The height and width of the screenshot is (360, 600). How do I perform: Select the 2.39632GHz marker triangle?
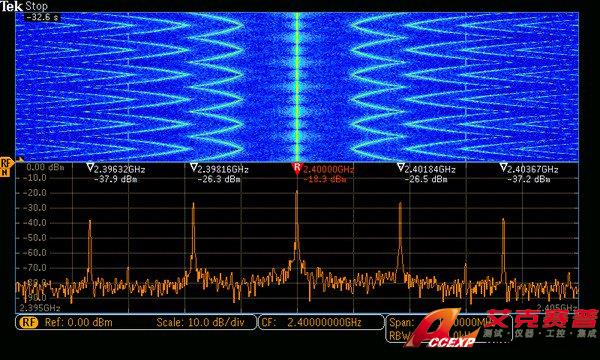click(x=90, y=167)
